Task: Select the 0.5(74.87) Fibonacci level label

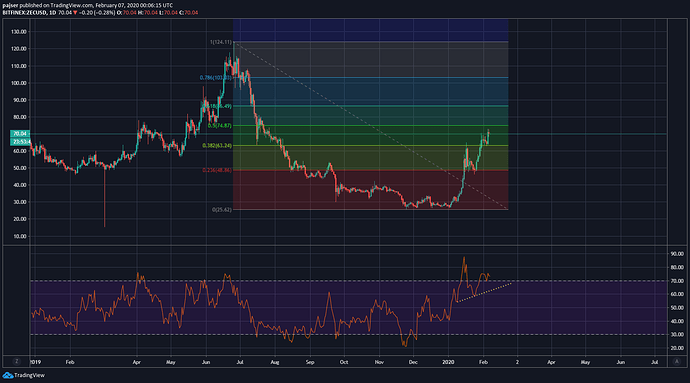Action: tap(220, 126)
